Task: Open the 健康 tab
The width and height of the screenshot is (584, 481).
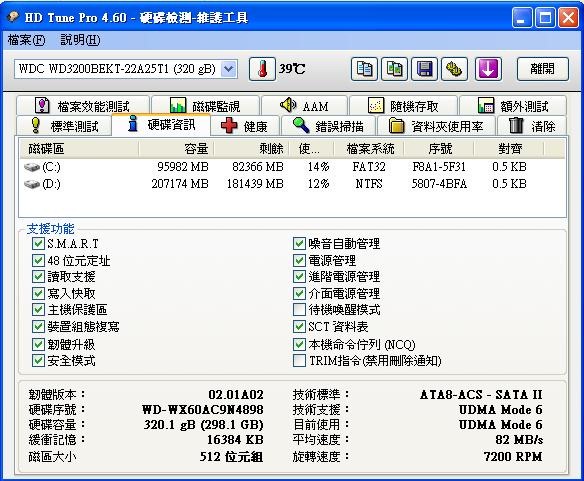Action: (x=245, y=126)
